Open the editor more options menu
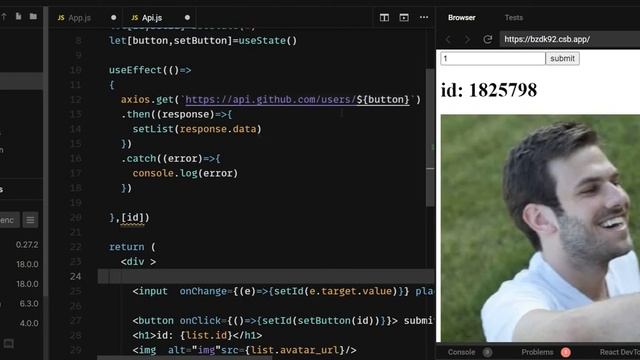 click(424, 17)
